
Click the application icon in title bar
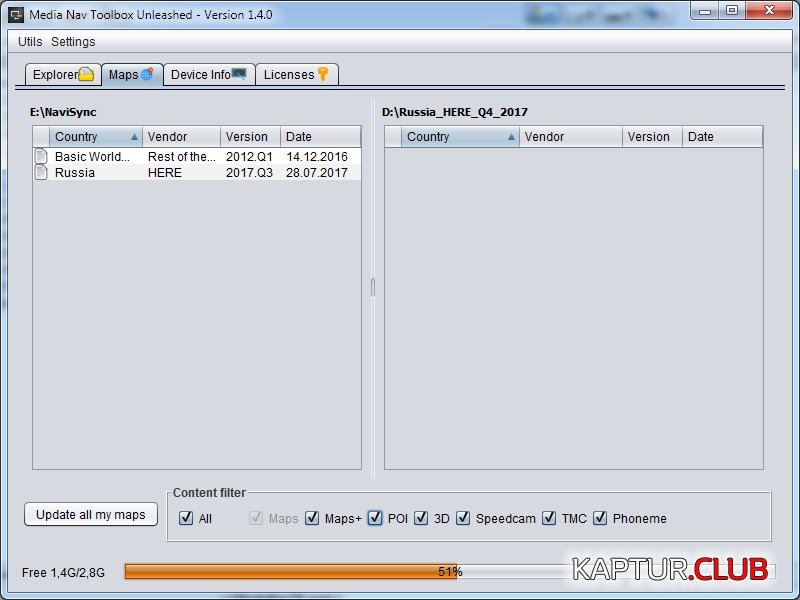pyautogui.click(x=16, y=14)
